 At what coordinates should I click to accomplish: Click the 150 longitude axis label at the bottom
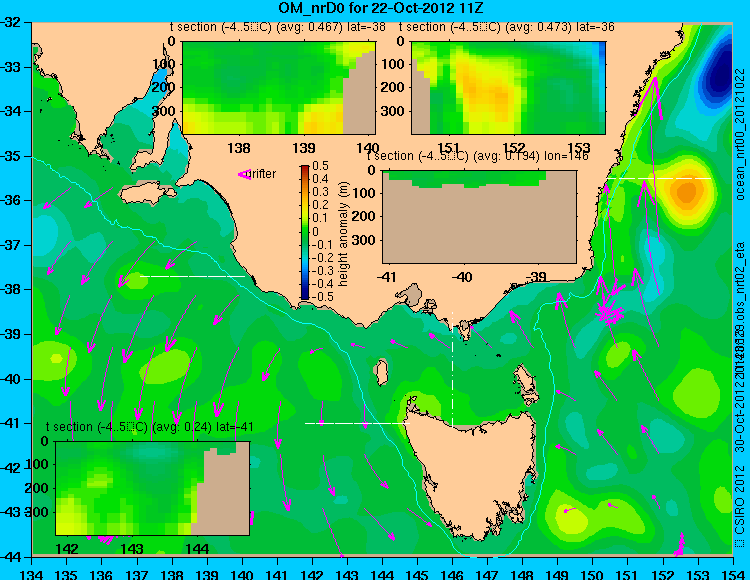point(592,574)
